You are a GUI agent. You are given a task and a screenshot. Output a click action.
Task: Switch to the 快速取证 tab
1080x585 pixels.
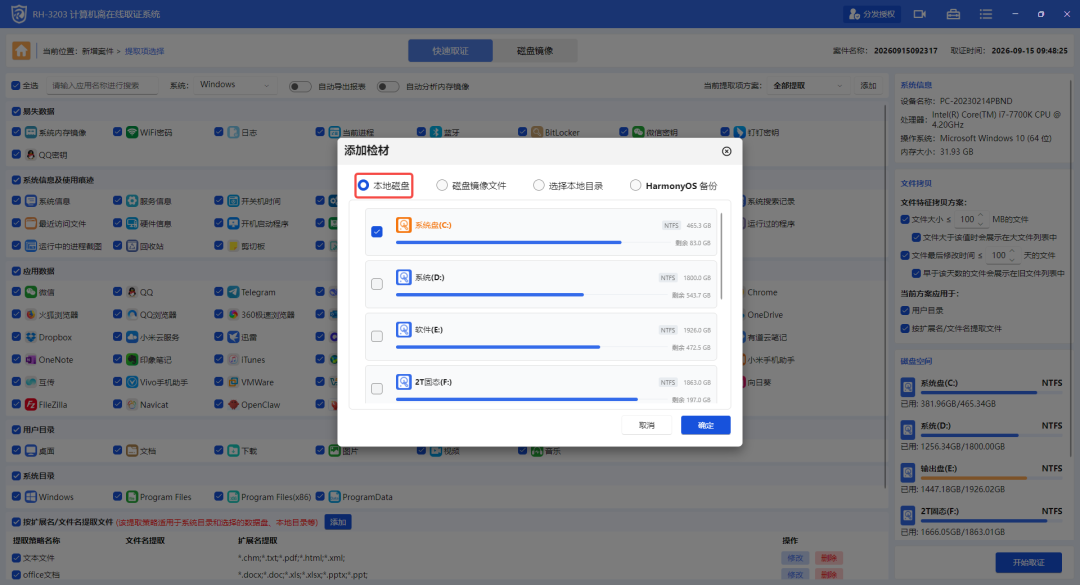coord(450,51)
